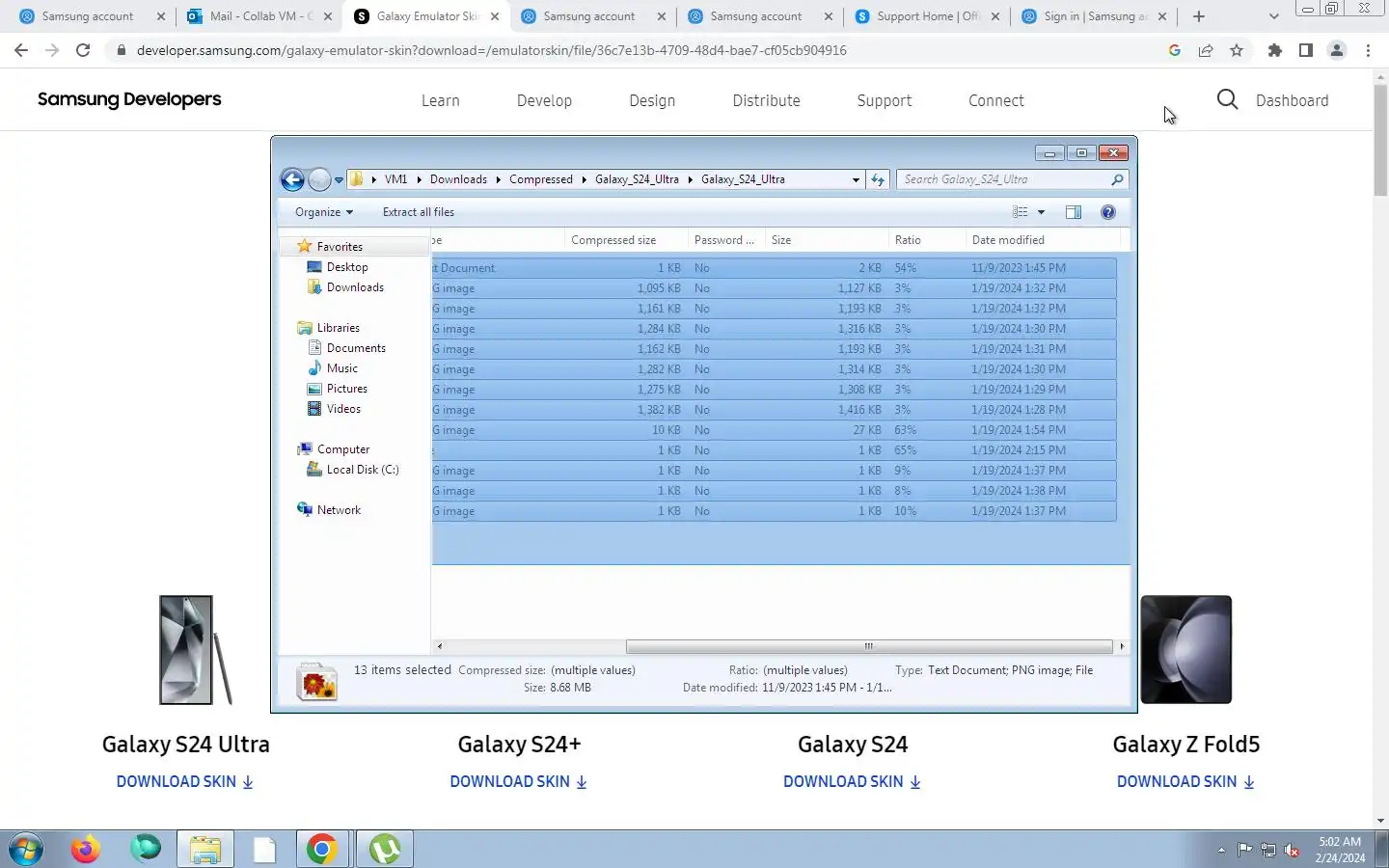Viewport: 1389px width, 868px height.
Task: Click the Explorer Back navigation arrow
Action: tap(292, 179)
